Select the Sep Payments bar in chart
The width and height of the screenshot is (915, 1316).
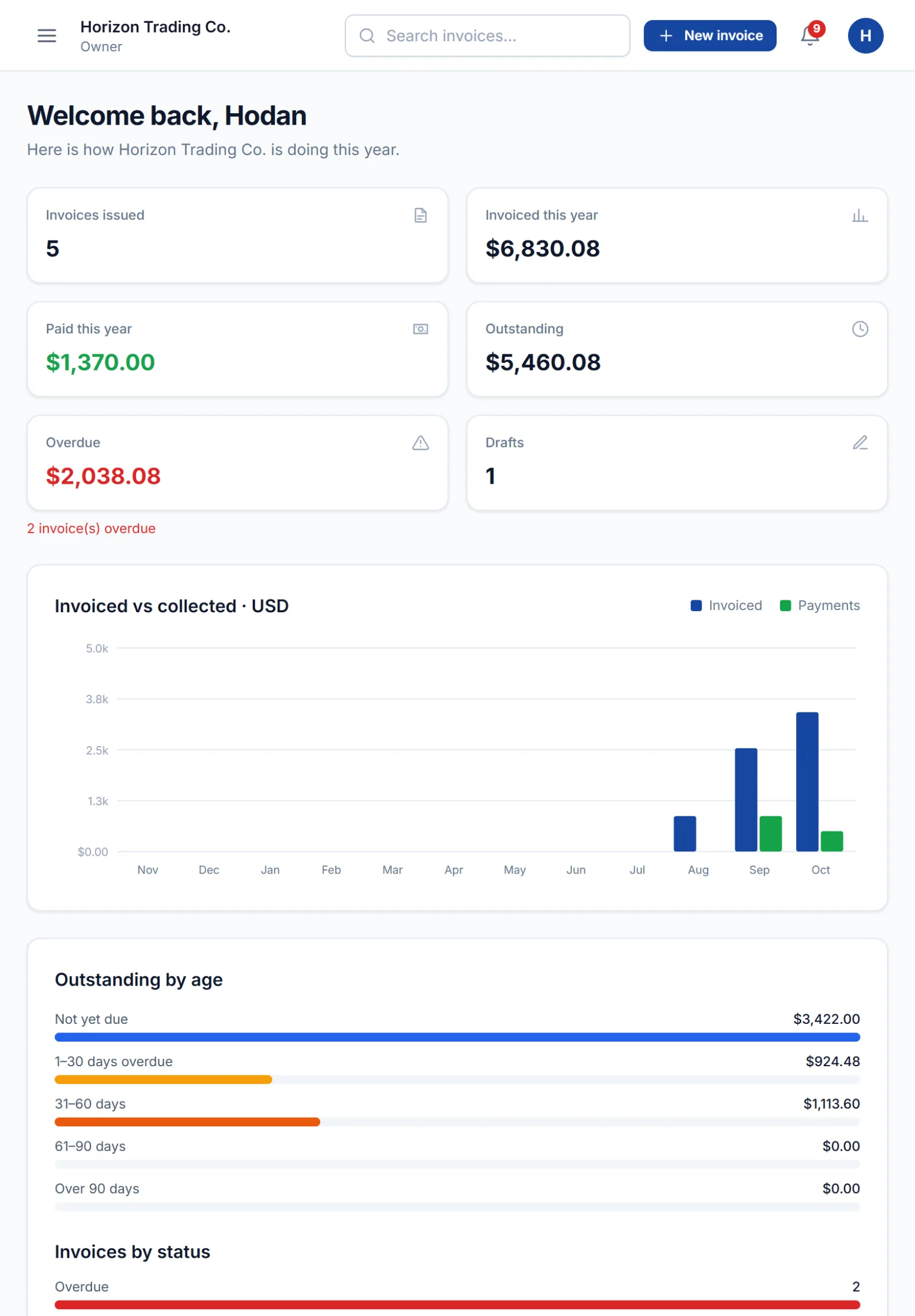[770, 834]
